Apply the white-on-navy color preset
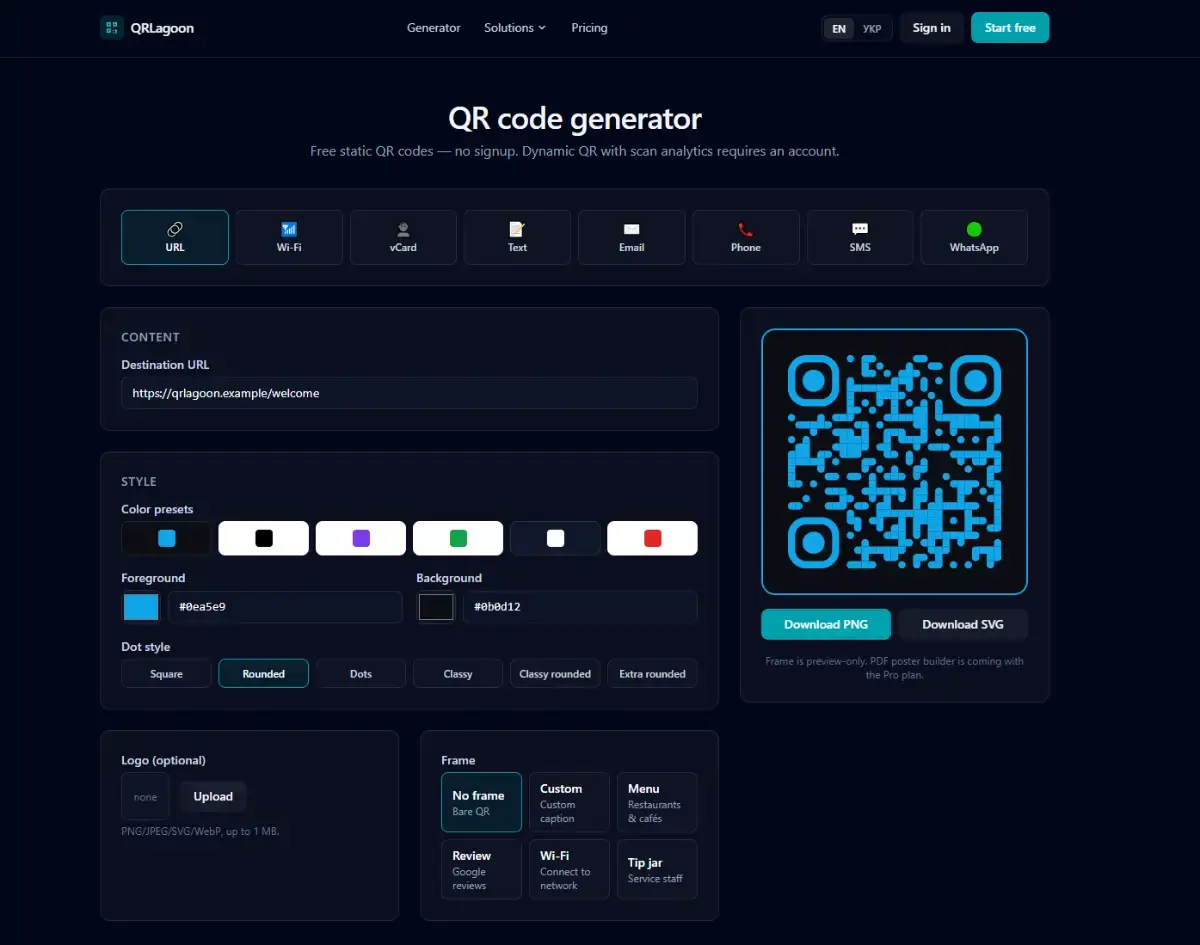Screen dimensions: 1200x945 click(x=555, y=538)
